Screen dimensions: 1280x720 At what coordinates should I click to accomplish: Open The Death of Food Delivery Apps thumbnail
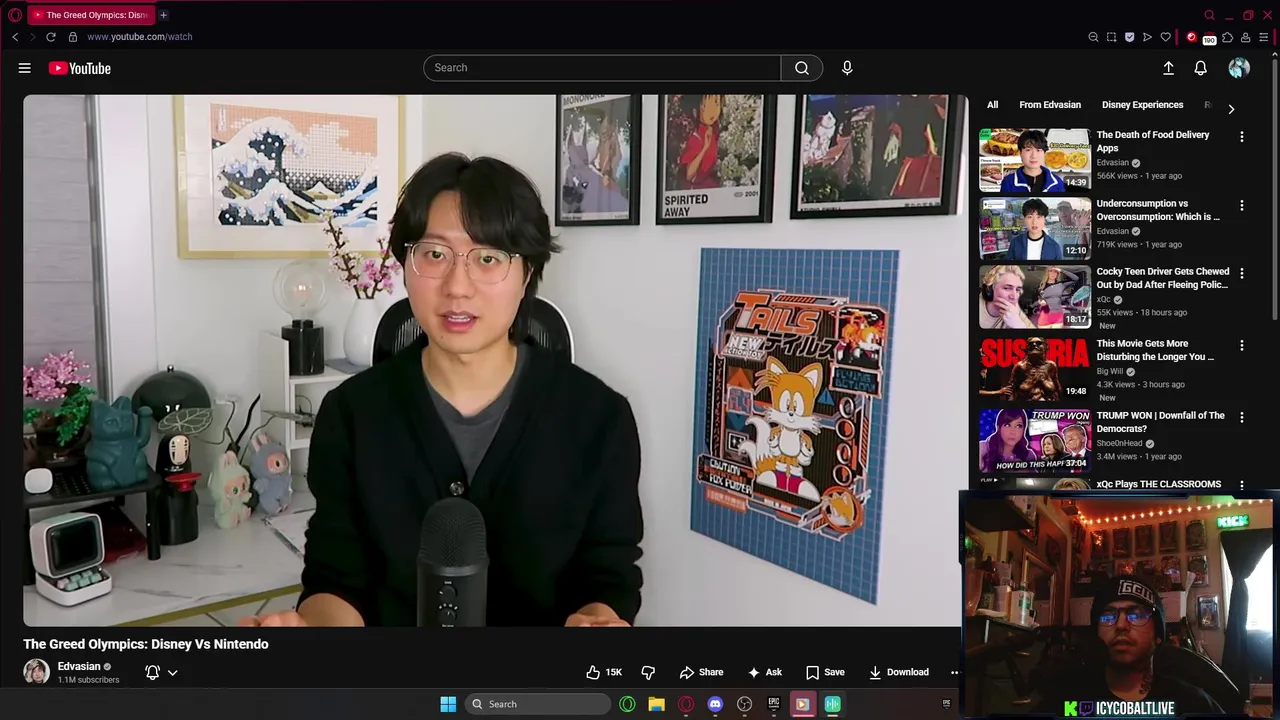coord(1034,160)
